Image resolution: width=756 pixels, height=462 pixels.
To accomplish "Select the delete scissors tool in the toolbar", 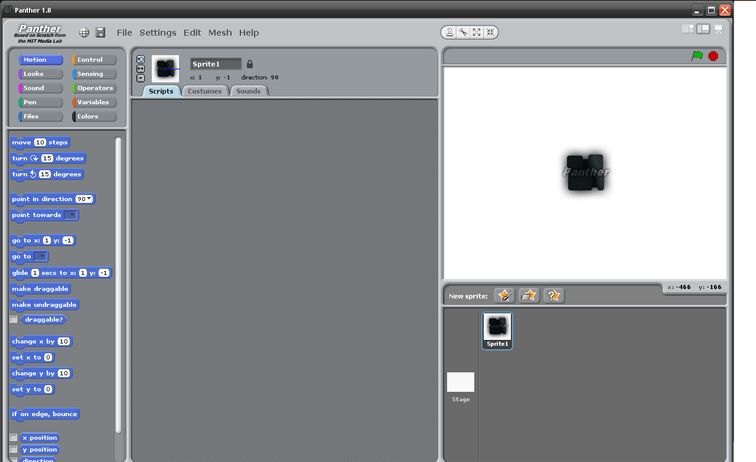I will (x=463, y=32).
